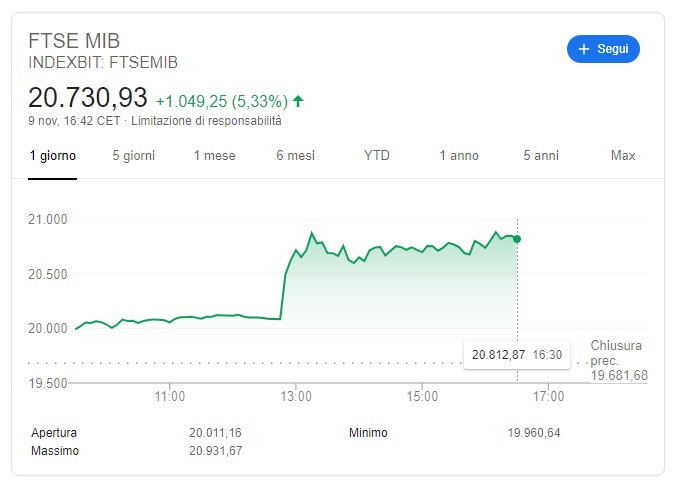Select the 1 giorno tab
The height and width of the screenshot is (486, 682).
(x=53, y=156)
